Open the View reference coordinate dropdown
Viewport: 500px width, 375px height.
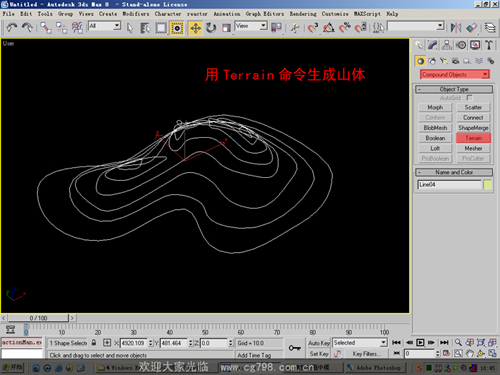point(251,26)
